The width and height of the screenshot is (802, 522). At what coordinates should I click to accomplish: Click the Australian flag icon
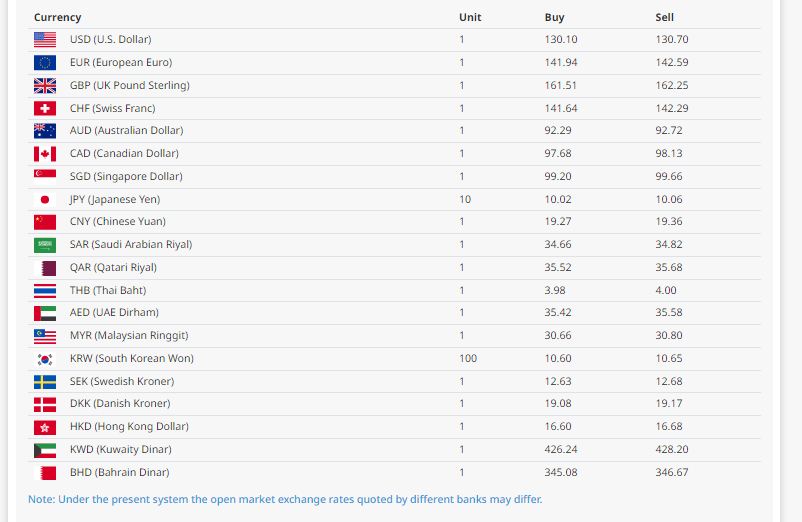[x=45, y=131]
